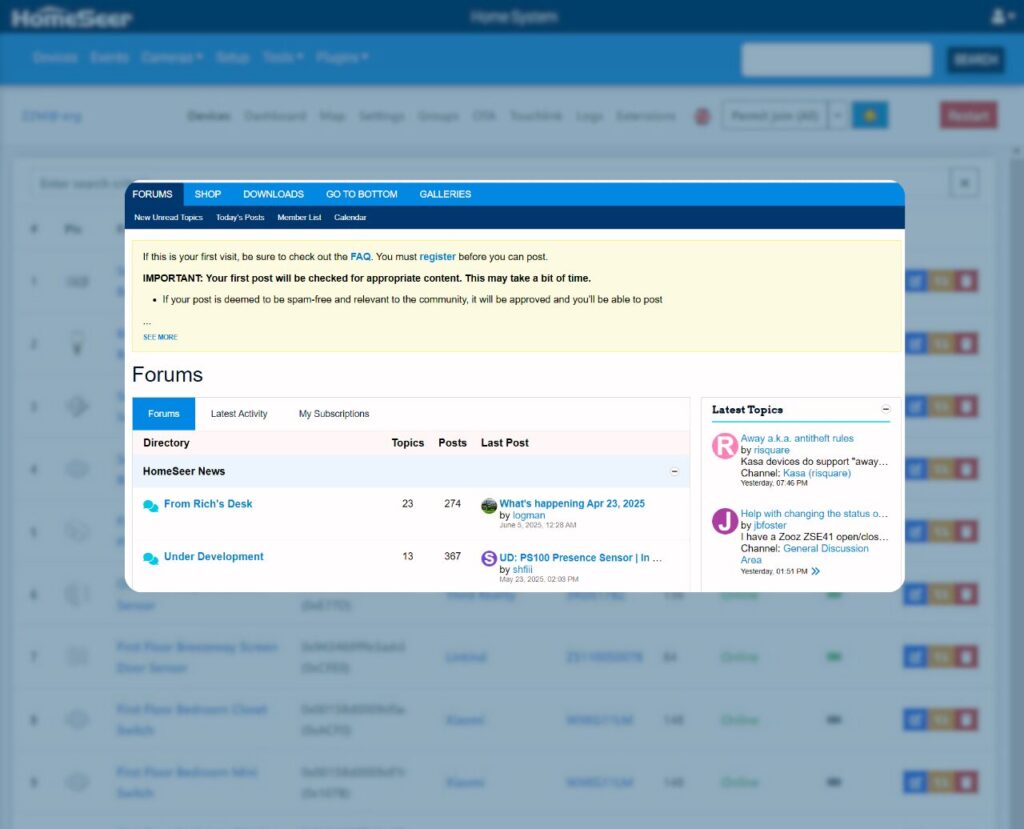Follow the FAQ link in the notice
1024x829 pixels.
pyautogui.click(x=360, y=257)
